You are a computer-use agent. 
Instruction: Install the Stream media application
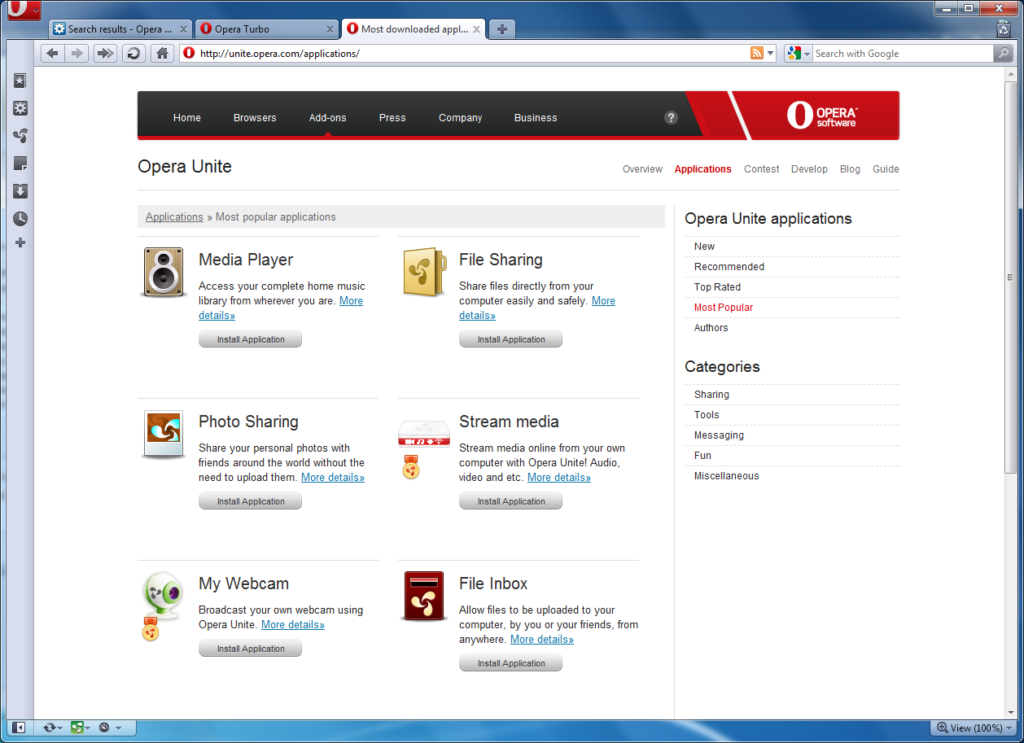coord(511,501)
